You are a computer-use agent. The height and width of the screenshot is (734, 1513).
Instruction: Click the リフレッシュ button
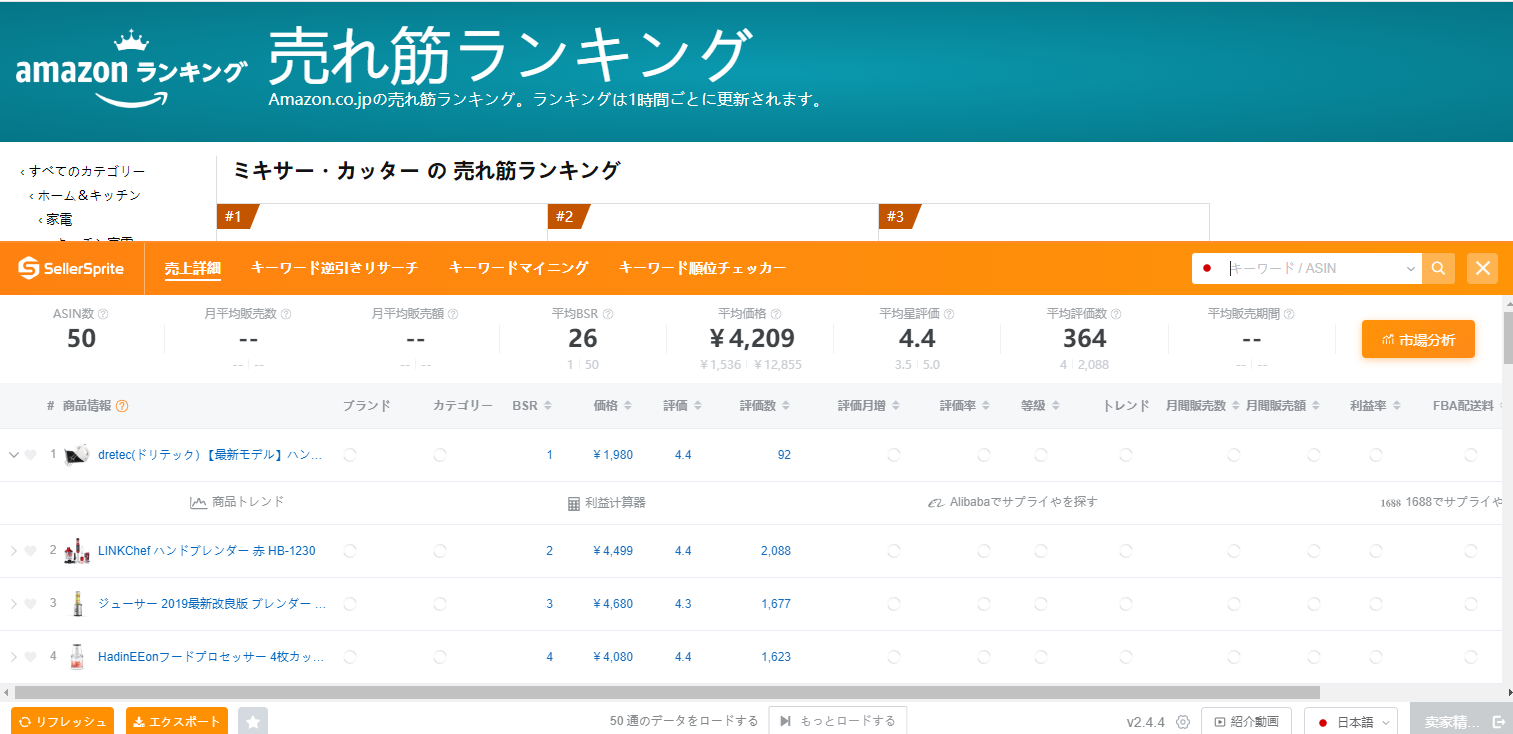(x=62, y=721)
